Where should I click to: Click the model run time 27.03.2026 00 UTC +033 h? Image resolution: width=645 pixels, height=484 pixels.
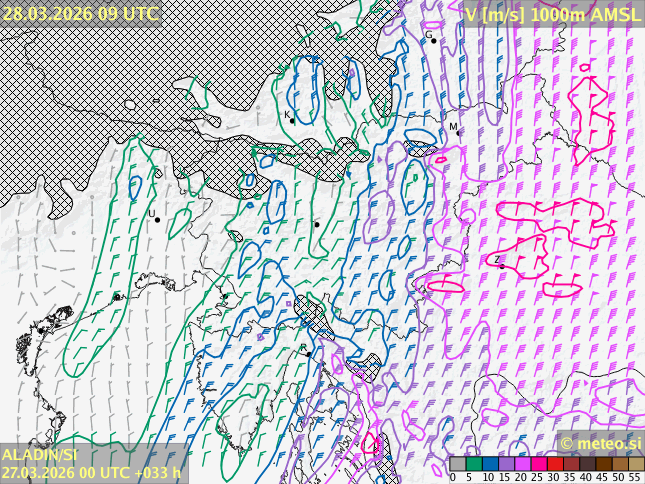point(91,472)
